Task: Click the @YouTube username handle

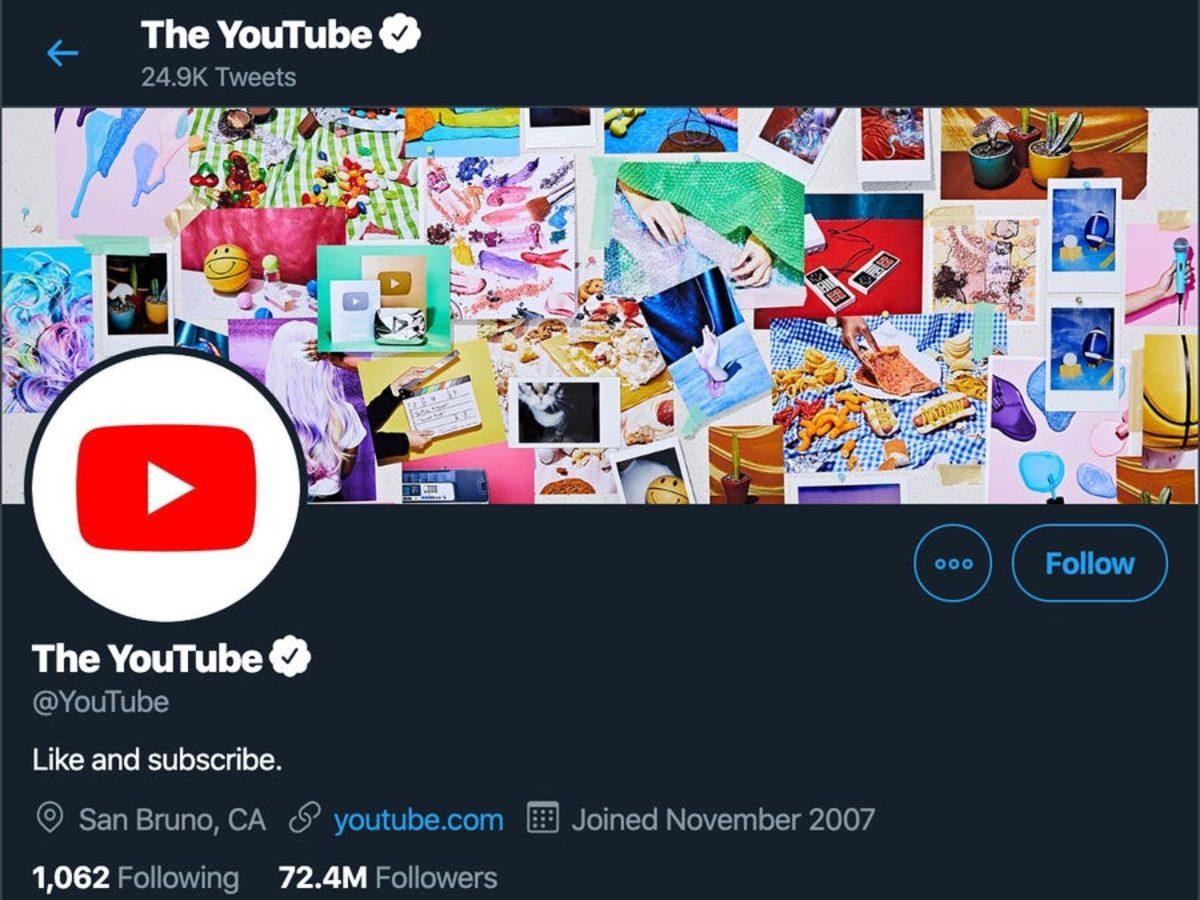Action: (100, 701)
